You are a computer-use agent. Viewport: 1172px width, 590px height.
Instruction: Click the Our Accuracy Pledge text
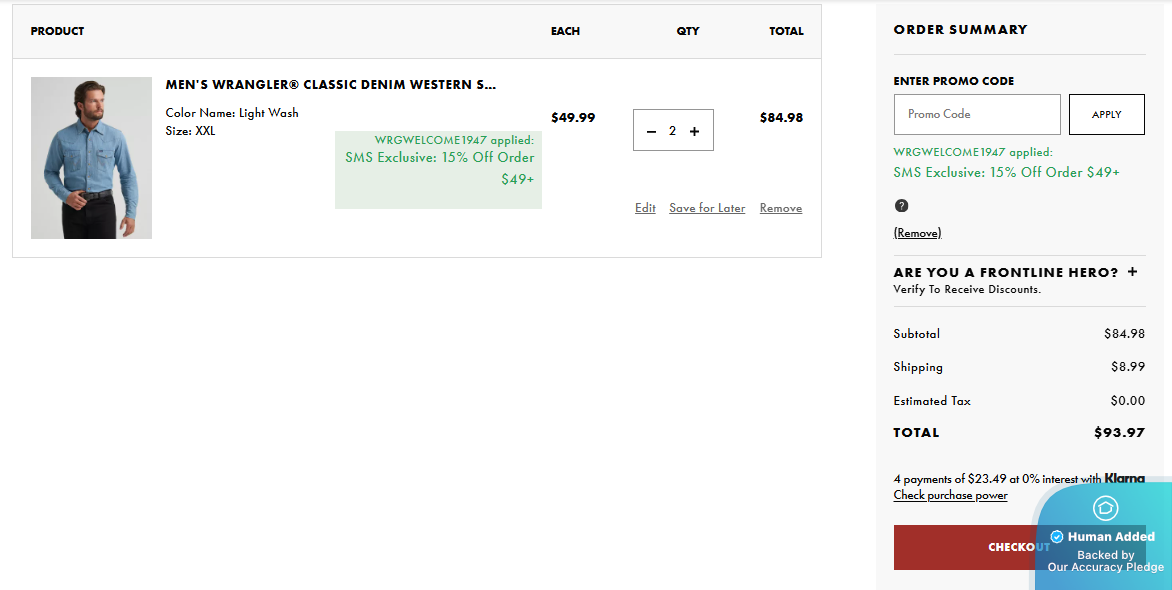[x=1105, y=567]
